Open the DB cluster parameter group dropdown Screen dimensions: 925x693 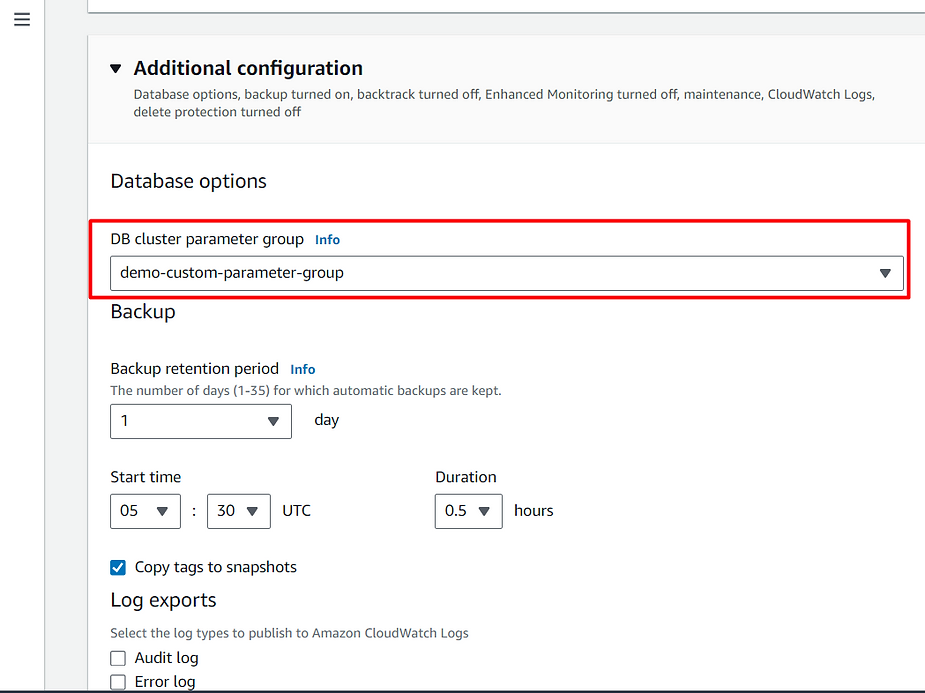click(507, 273)
